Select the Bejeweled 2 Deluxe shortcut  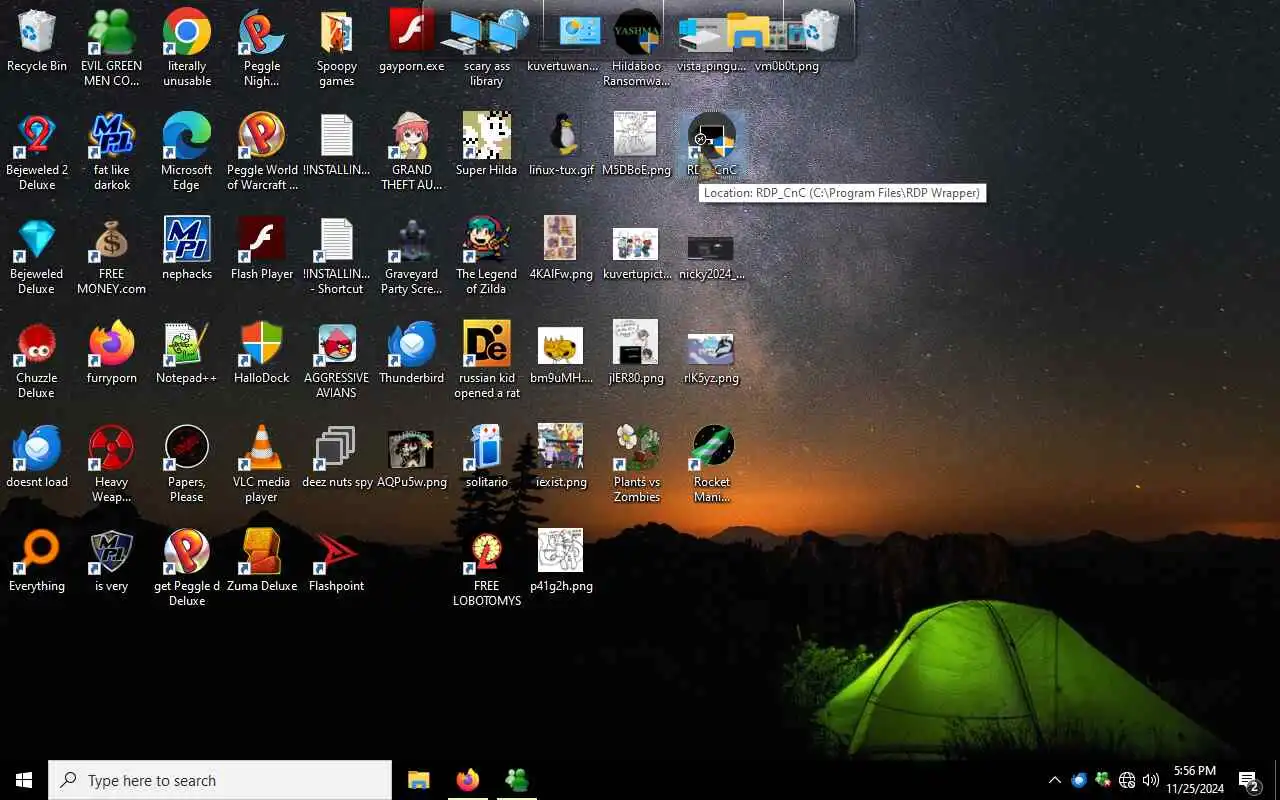coord(37,152)
